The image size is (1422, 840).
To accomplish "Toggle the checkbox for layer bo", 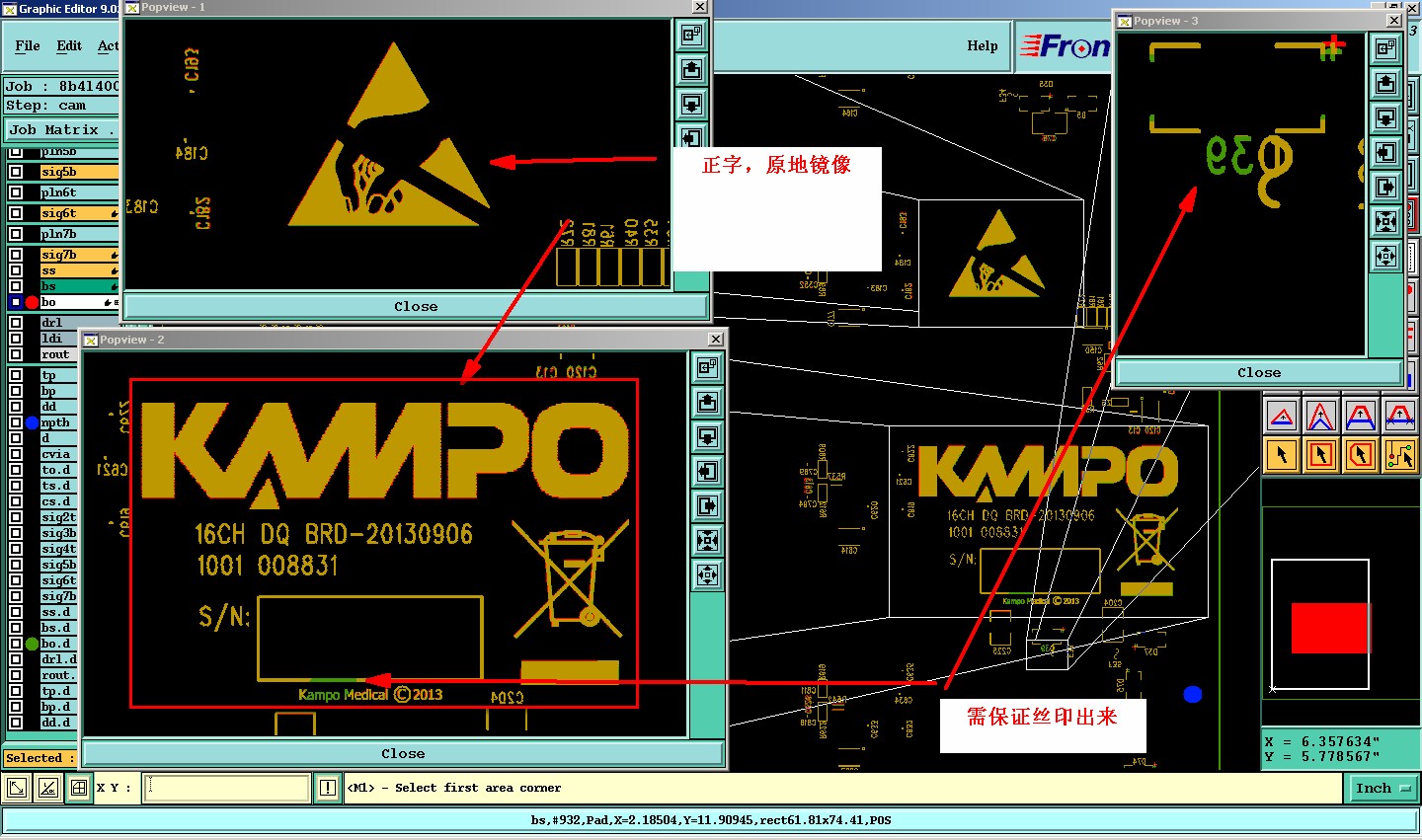I will pyautogui.click(x=16, y=302).
